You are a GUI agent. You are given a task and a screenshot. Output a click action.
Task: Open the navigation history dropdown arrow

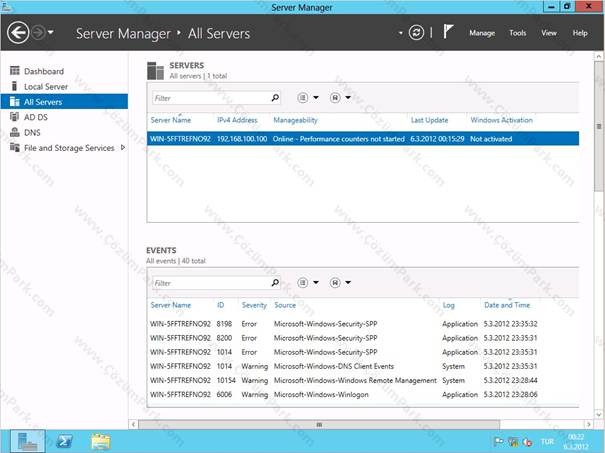click(x=51, y=33)
